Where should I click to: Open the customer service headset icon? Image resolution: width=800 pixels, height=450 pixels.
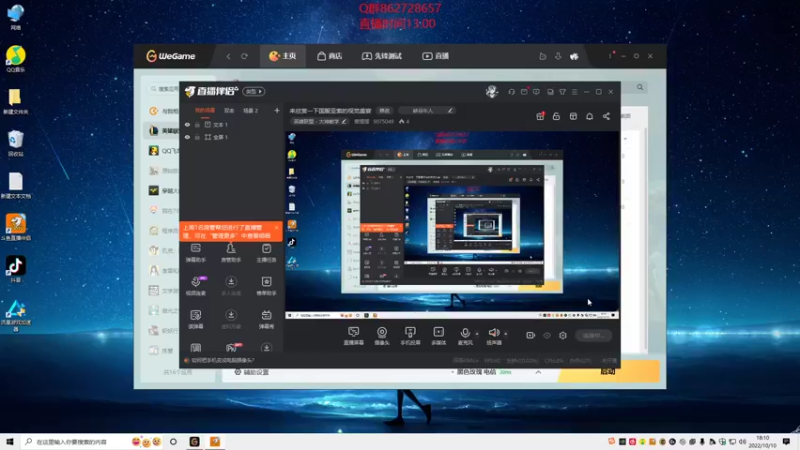(x=511, y=92)
